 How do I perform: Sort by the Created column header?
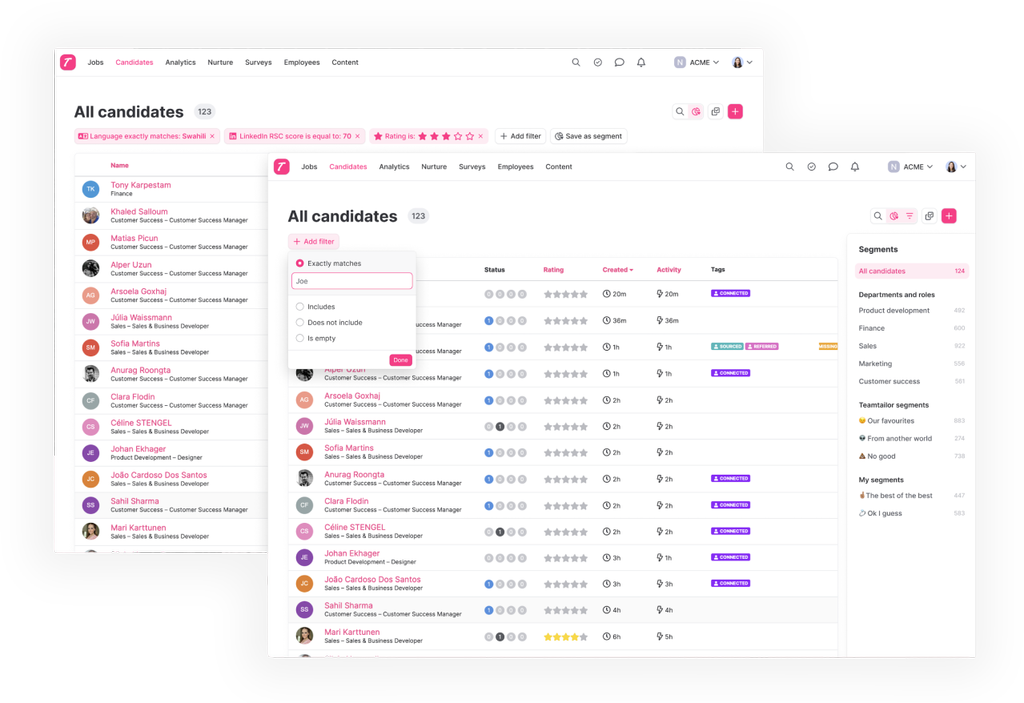pyautogui.click(x=617, y=270)
